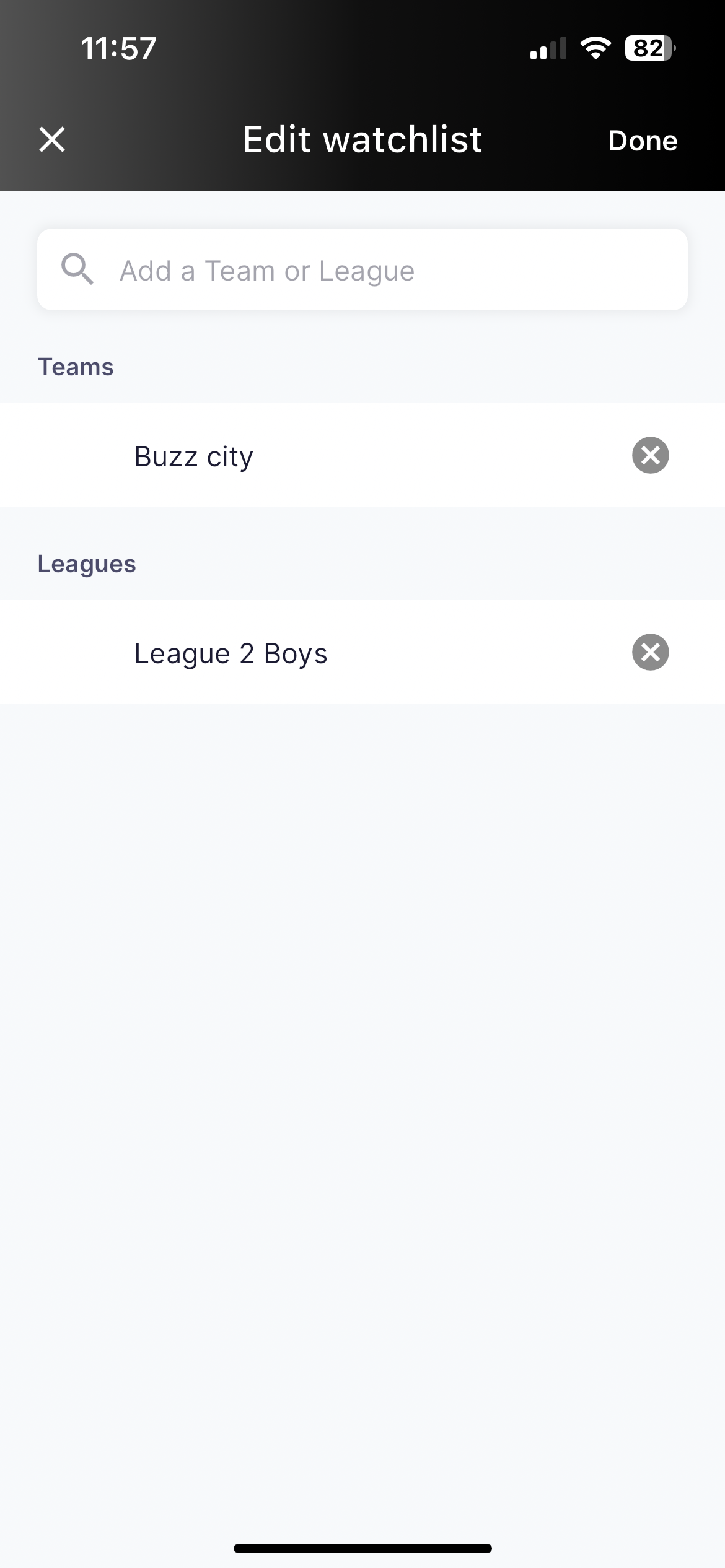Select the Buzz city team name
Screen dimensions: 725x1568
[194, 457]
